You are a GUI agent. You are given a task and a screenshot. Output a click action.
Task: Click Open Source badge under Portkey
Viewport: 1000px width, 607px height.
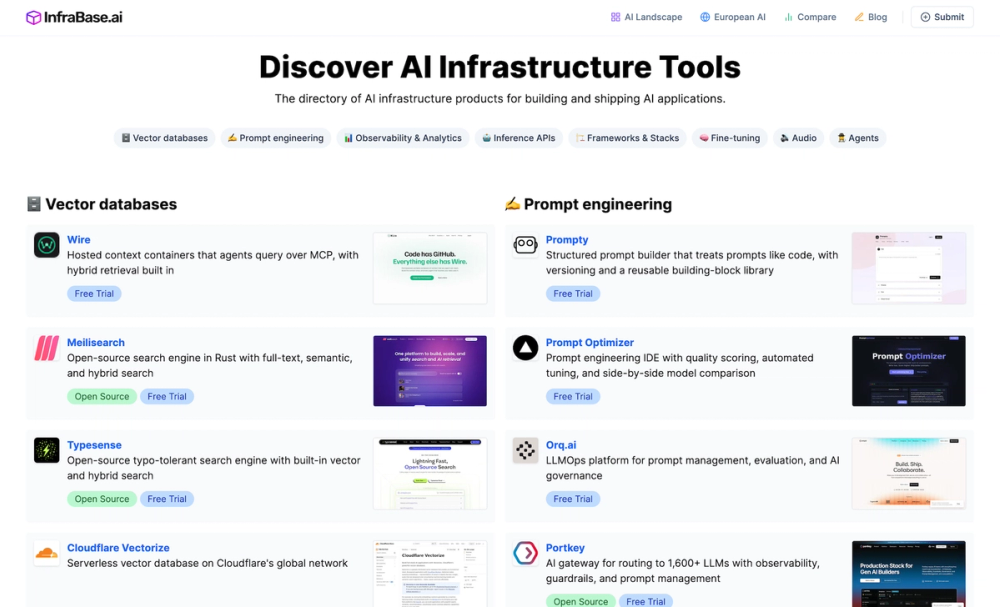580,601
